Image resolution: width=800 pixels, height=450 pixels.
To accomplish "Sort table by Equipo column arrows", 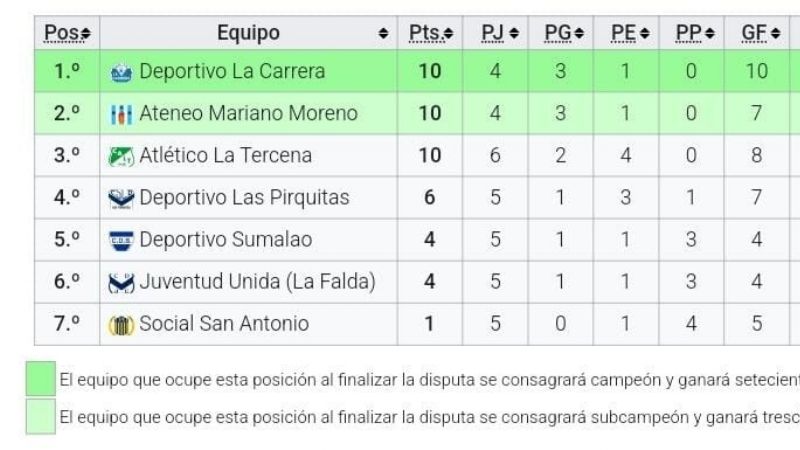I will [x=383, y=34].
